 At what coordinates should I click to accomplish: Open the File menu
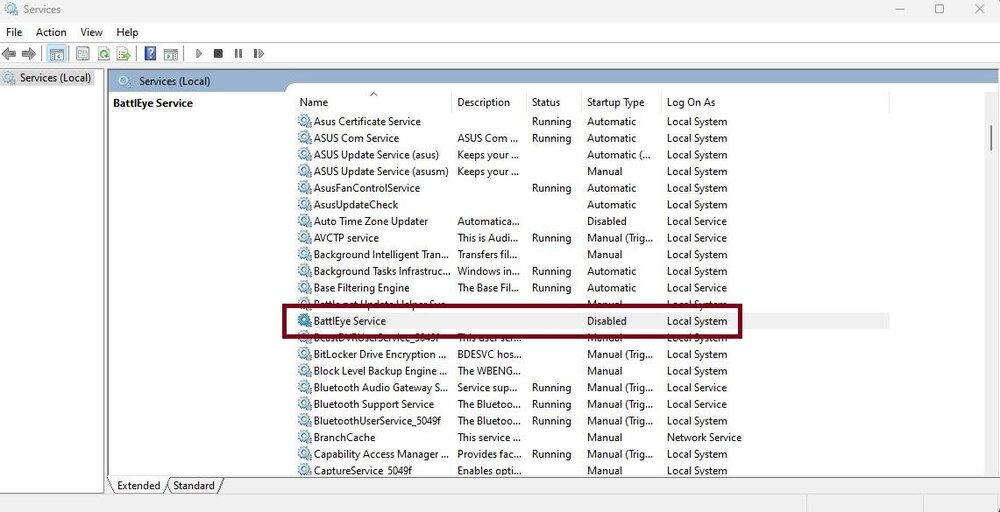(13, 32)
